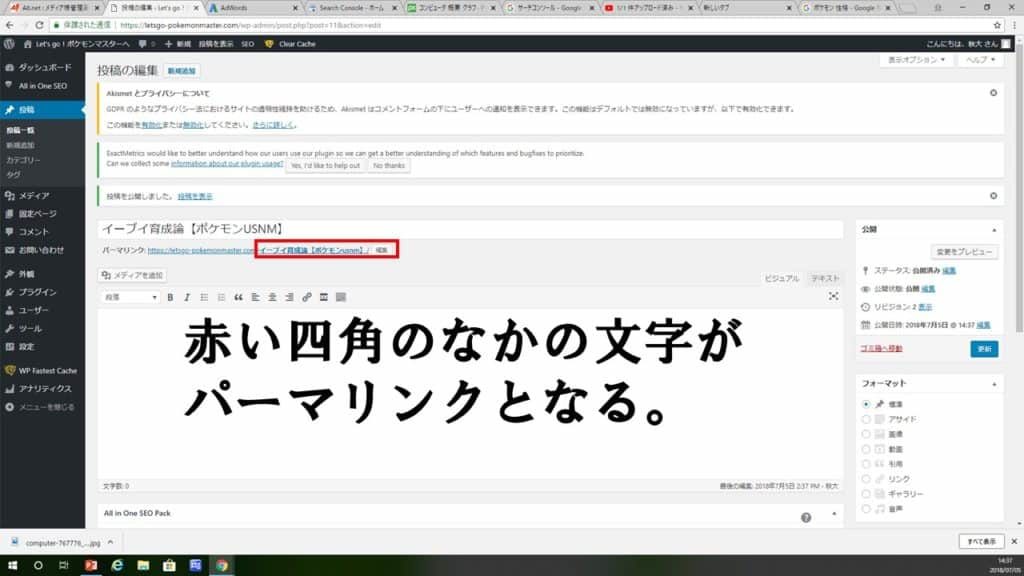Open the comments bubble in admin bar

(x=144, y=45)
